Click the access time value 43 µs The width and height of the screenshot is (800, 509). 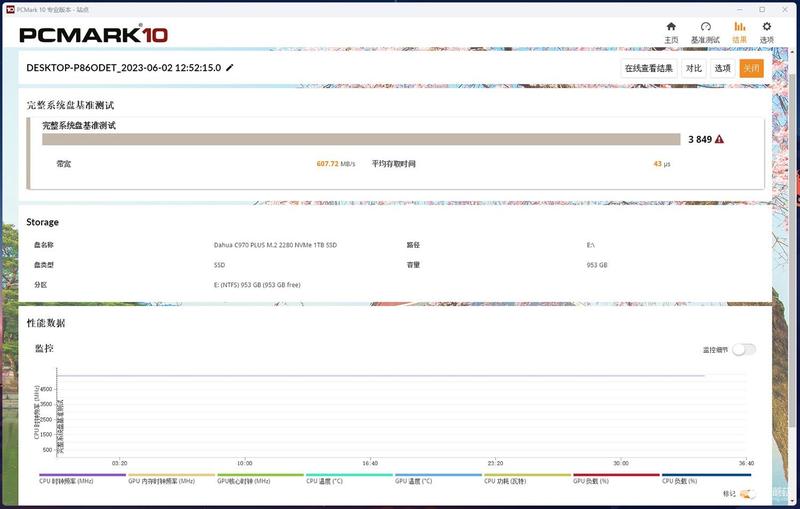point(662,164)
